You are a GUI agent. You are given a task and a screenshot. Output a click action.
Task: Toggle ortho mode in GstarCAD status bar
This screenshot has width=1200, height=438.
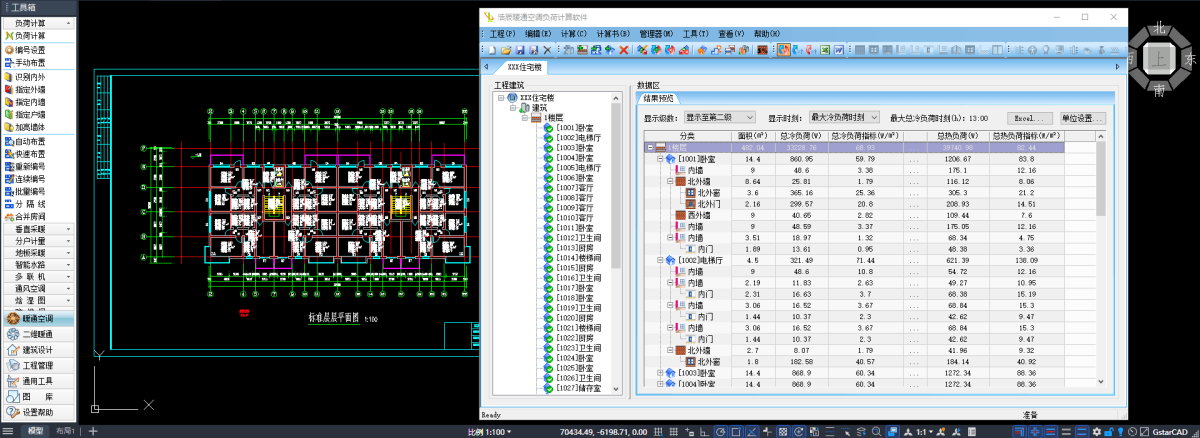pyautogui.click(x=704, y=431)
